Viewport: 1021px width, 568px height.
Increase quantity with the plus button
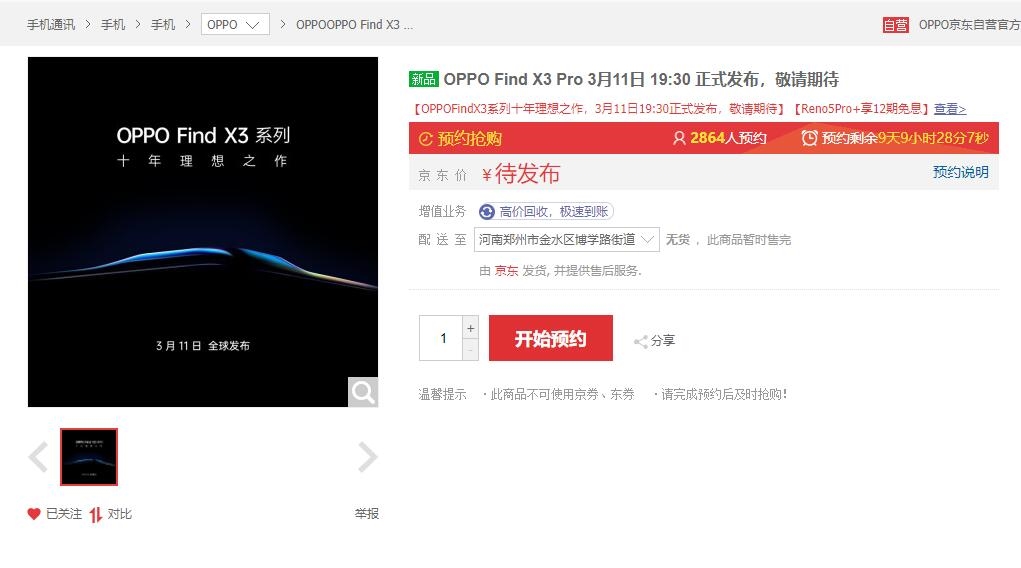[470, 328]
